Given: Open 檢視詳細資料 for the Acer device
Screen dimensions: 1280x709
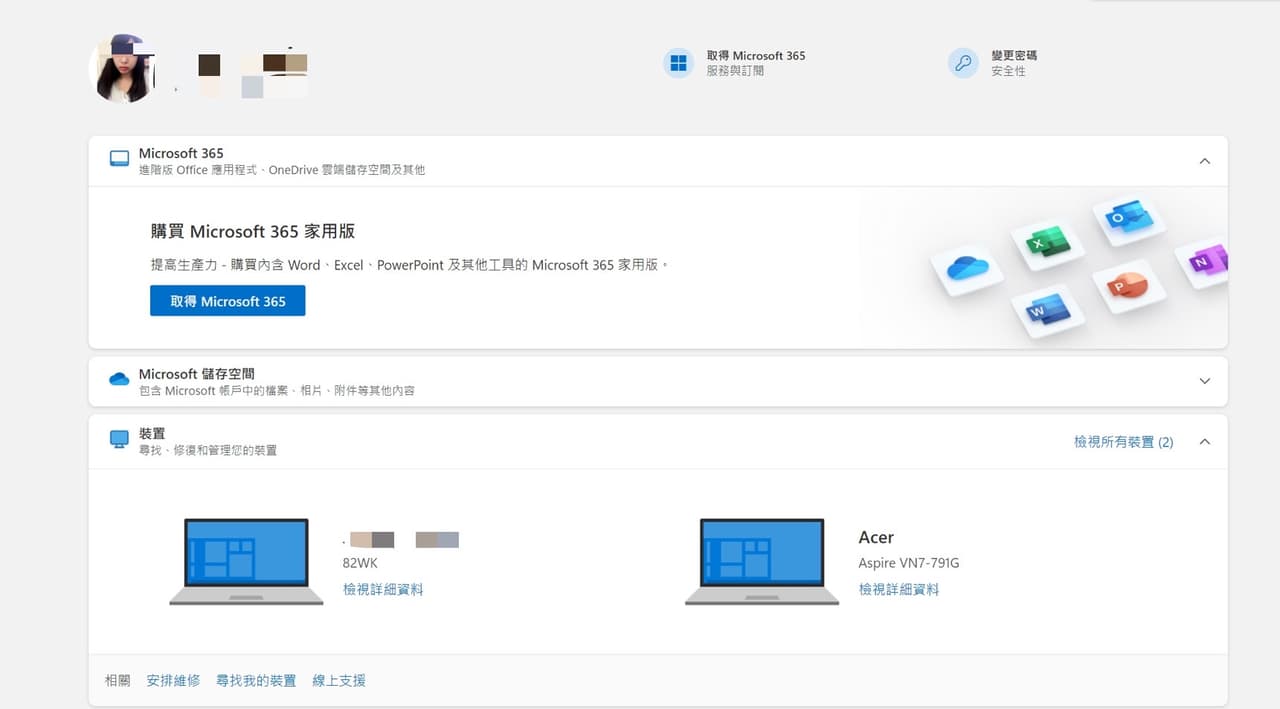Looking at the screenshot, I should [899, 590].
